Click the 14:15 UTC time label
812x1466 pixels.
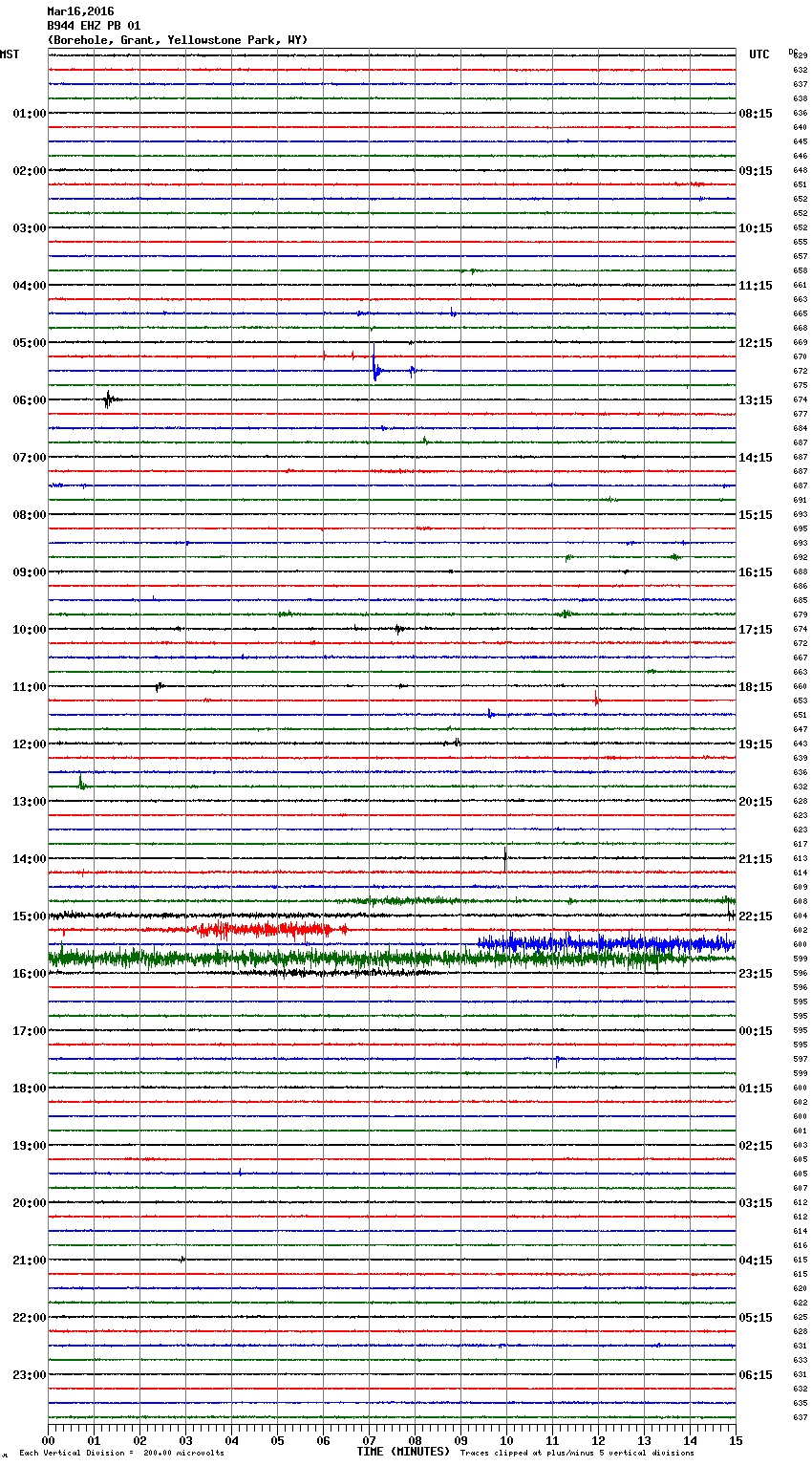(756, 458)
